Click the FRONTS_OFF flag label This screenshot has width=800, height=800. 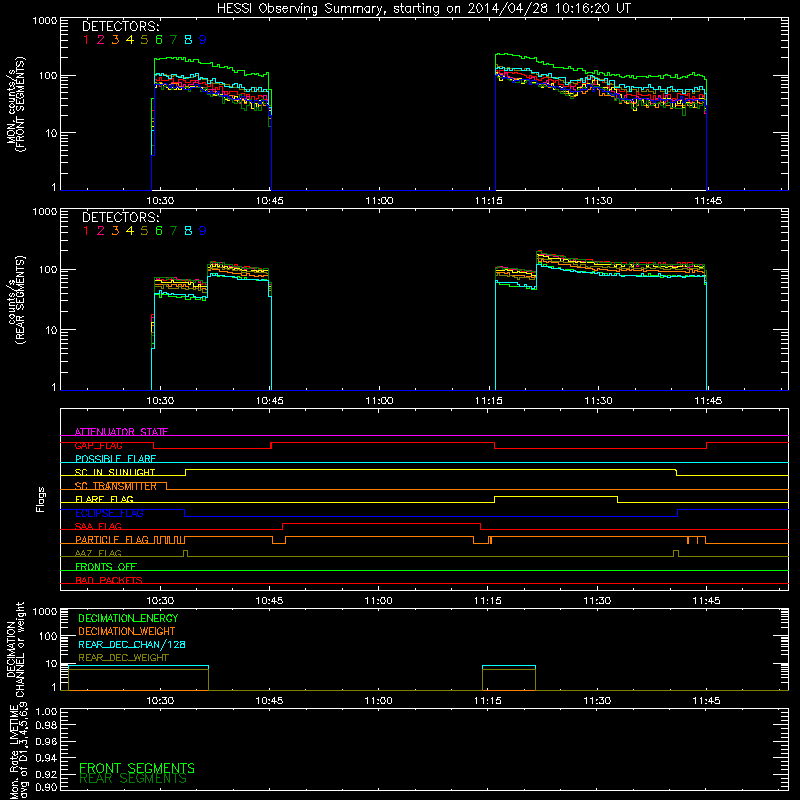pyautogui.click(x=106, y=567)
